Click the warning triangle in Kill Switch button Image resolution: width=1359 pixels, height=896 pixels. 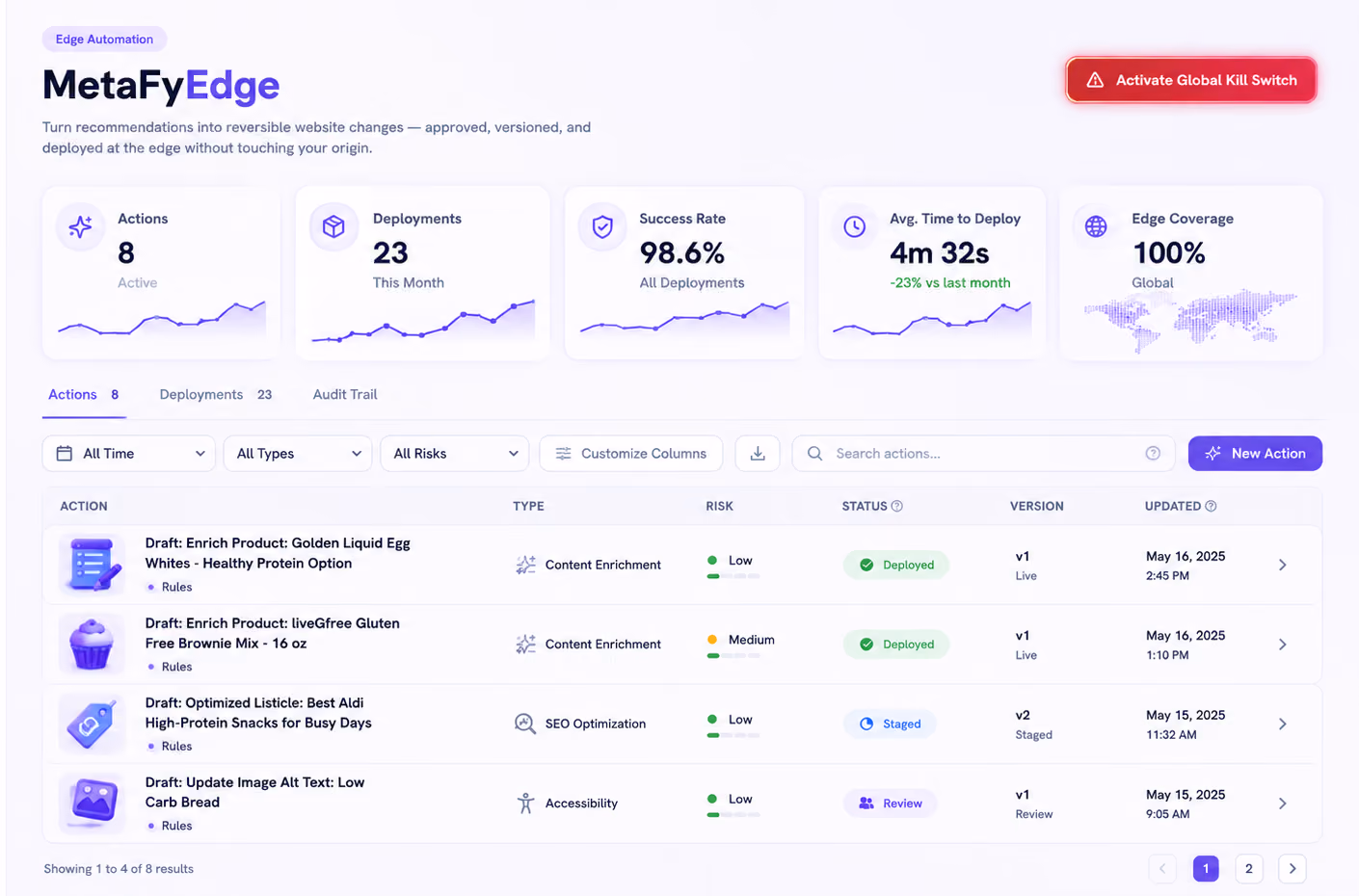pyautogui.click(x=1095, y=80)
